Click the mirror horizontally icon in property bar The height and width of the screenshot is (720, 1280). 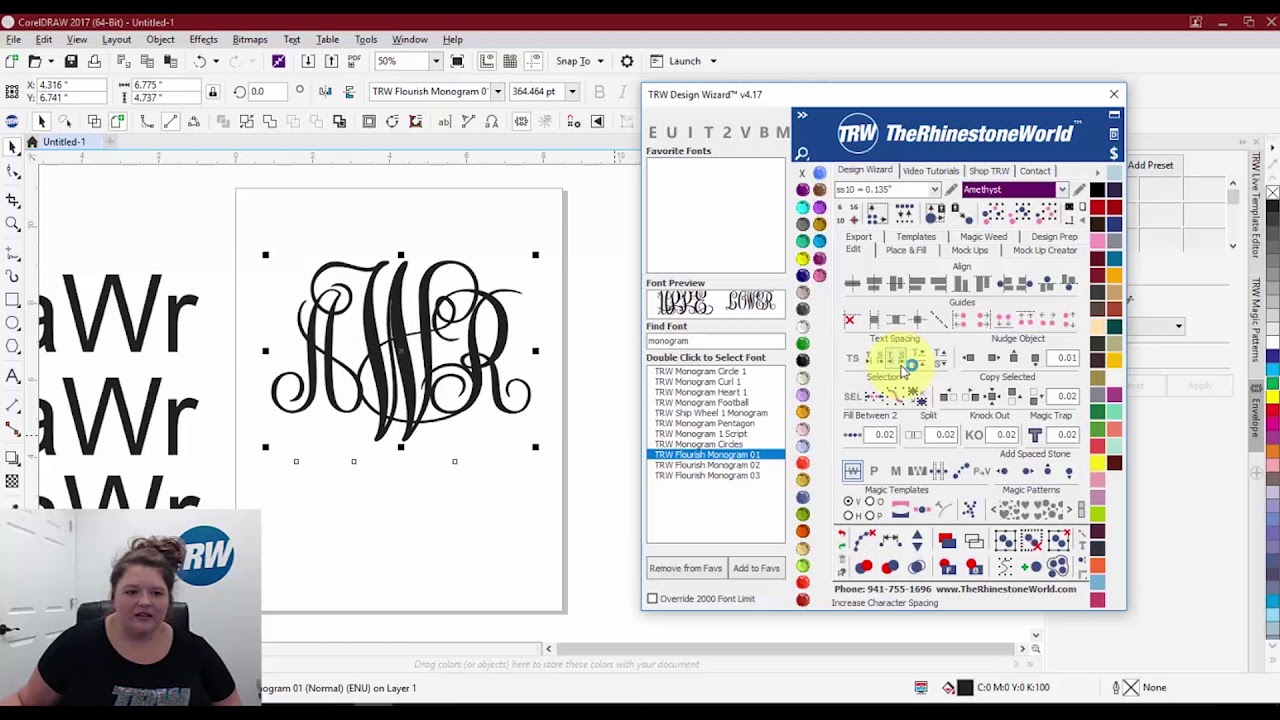pyautogui.click(x=325, y=92)
